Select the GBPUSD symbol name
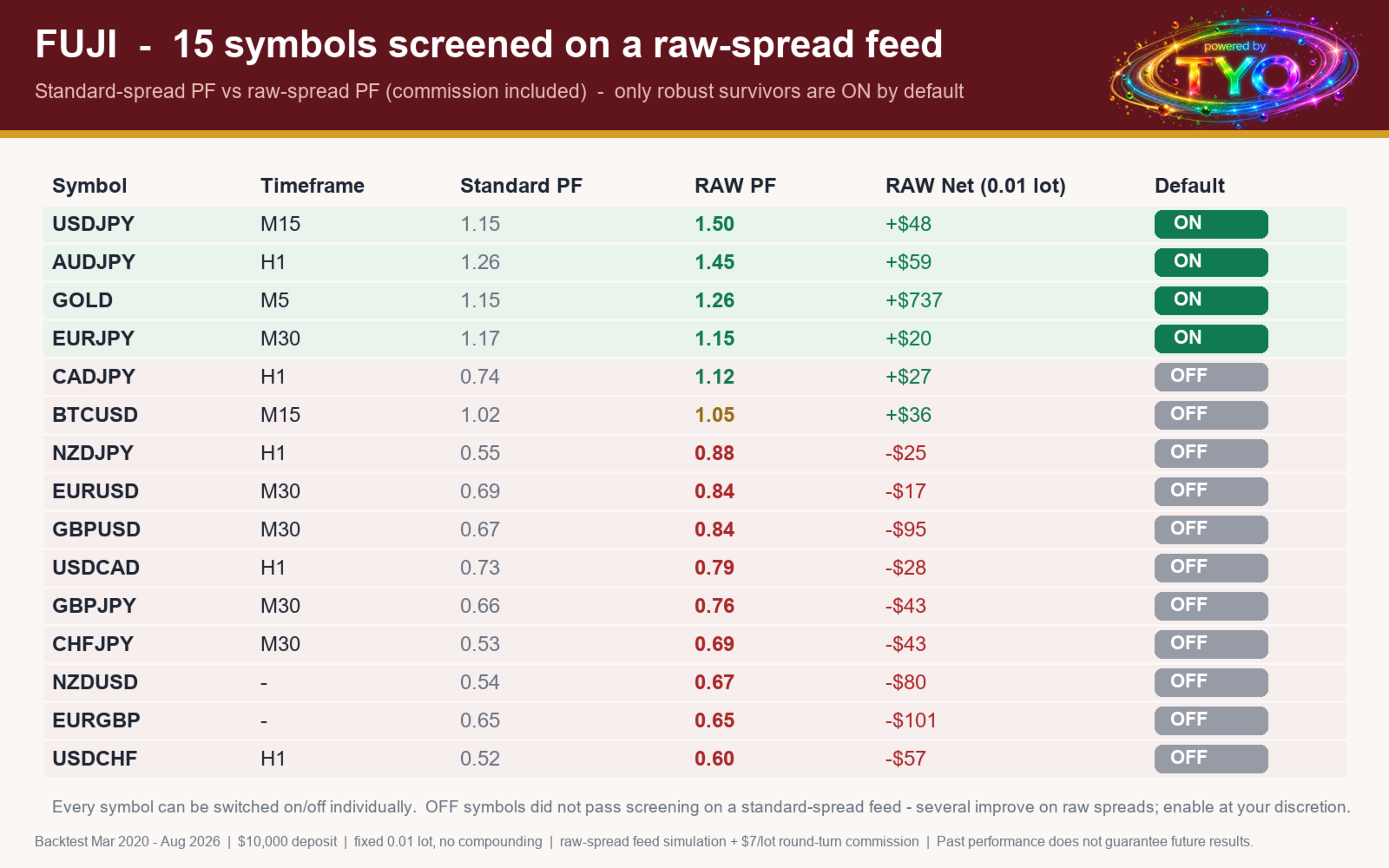Viewport: 1389px width, 868px height. click(x=96, y=529)
